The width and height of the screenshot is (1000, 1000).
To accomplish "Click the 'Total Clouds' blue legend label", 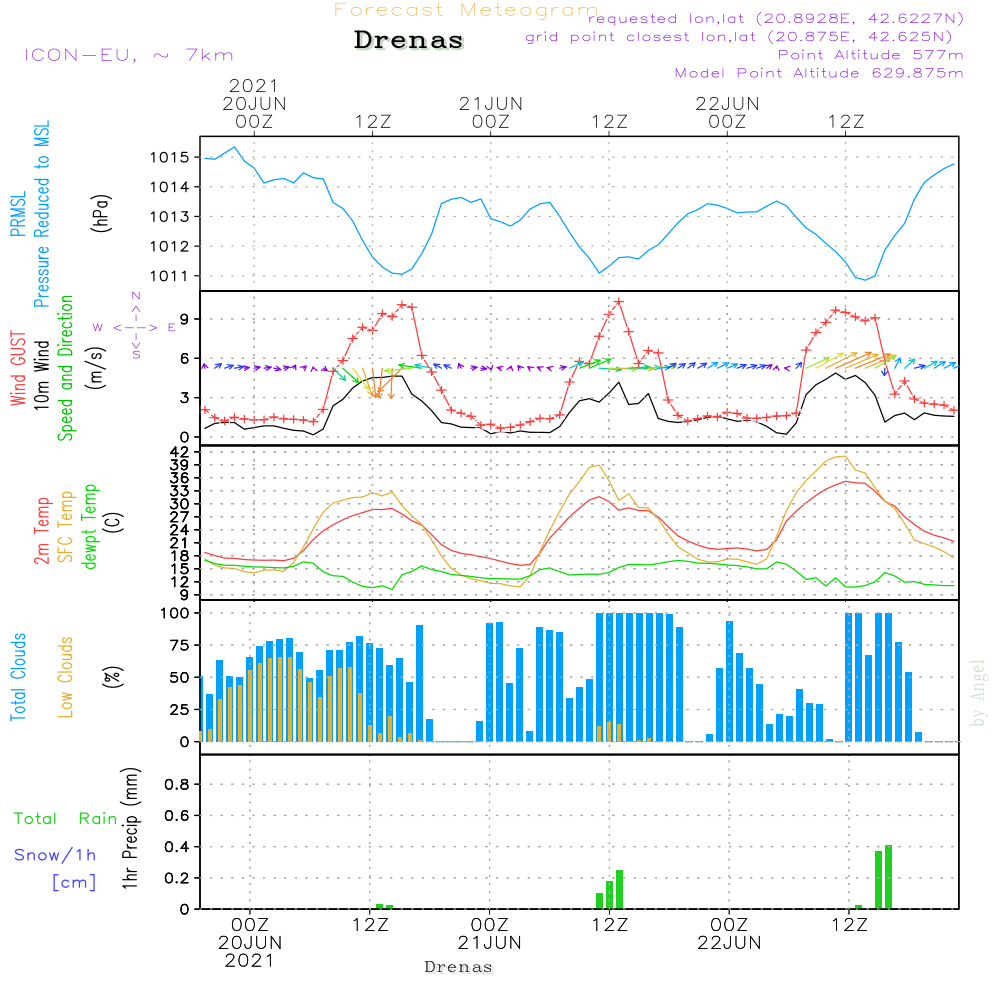I will [x=18, y=677].
